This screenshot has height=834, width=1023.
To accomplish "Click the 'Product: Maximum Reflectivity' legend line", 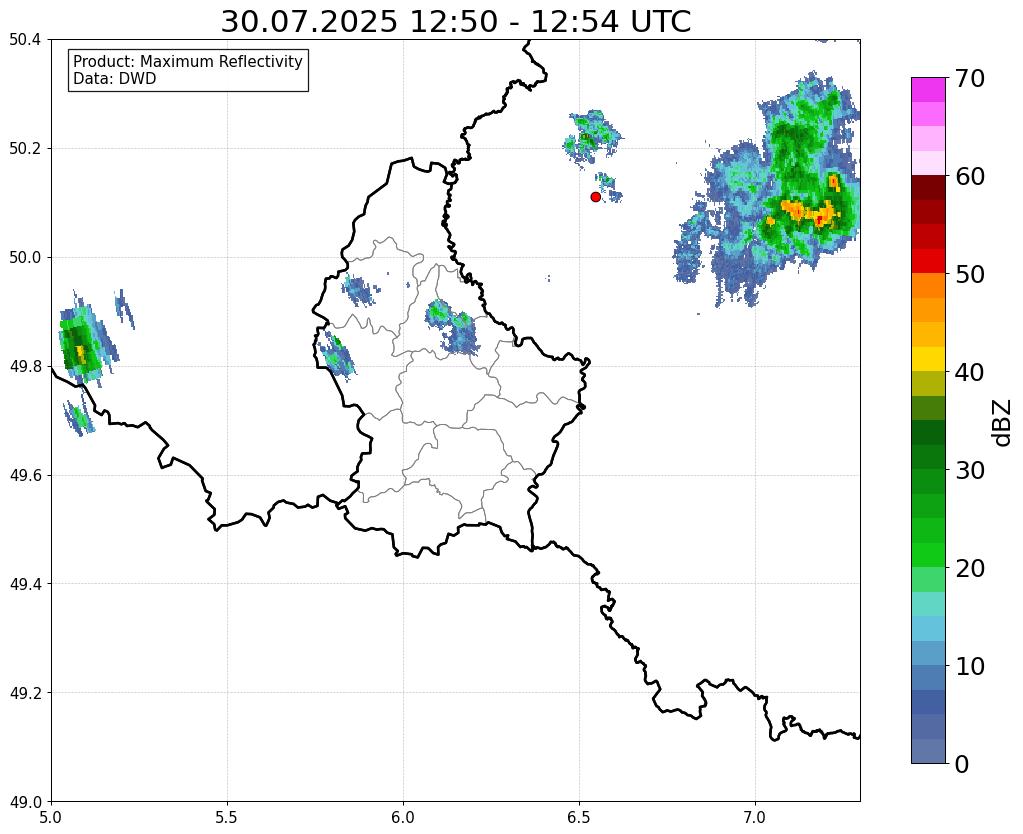I will pos(188,61).
